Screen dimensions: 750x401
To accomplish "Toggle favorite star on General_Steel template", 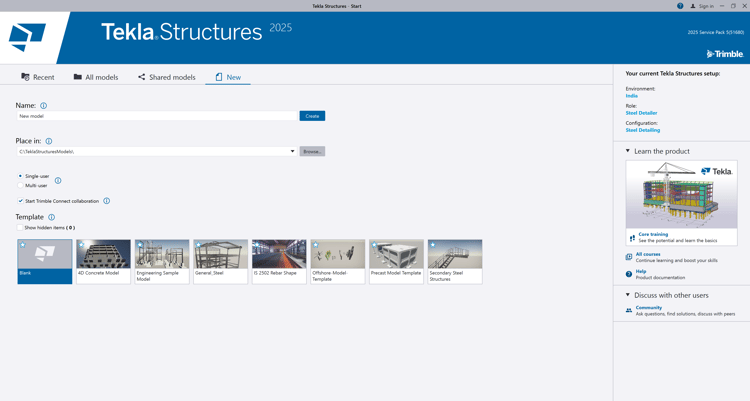I will click(x=199, y=245).
